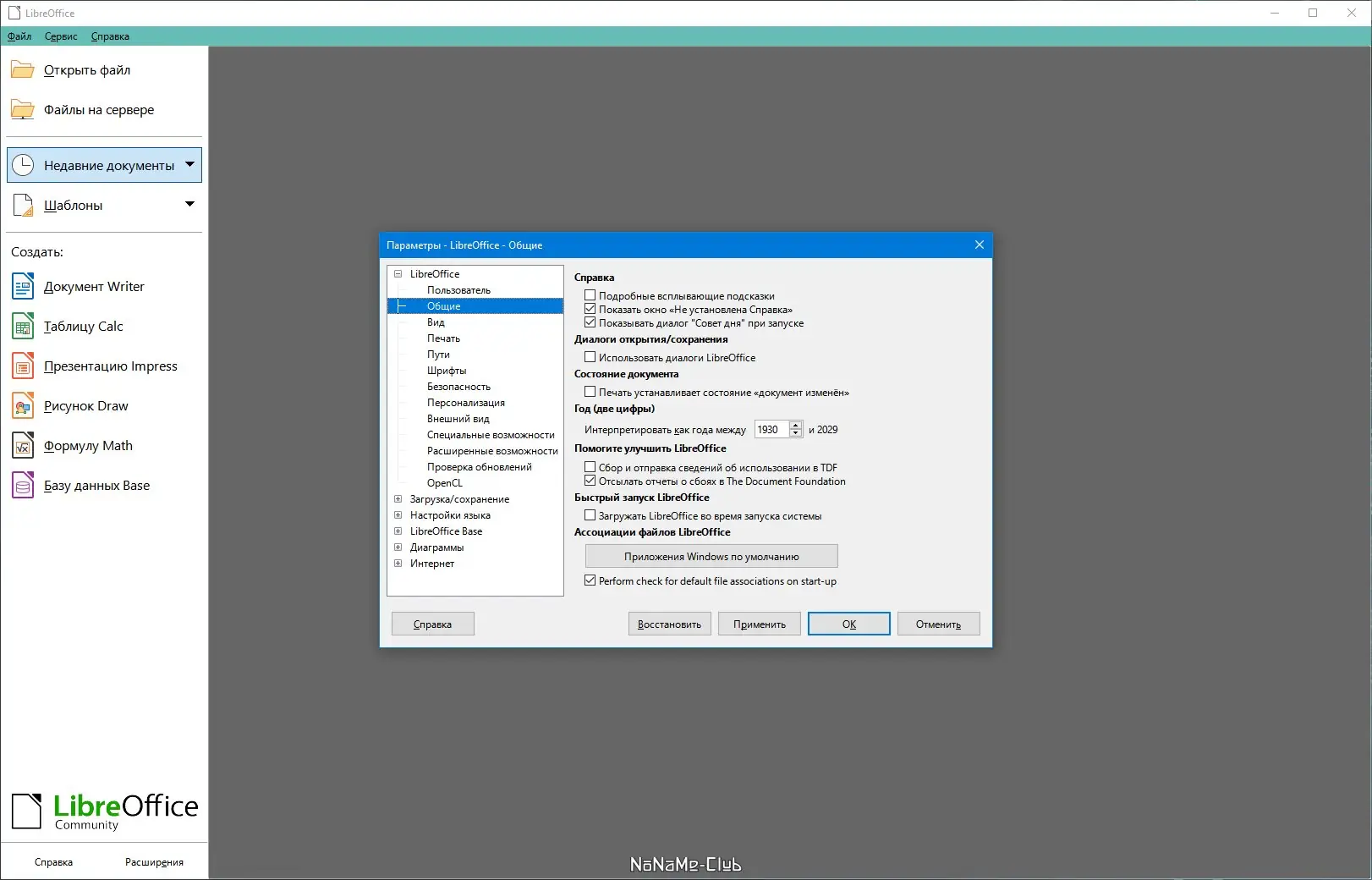This screenshot has width=1372, height=880.
Task: Enable Использовать диалоги LibreOffice
Action: [590, 357]
